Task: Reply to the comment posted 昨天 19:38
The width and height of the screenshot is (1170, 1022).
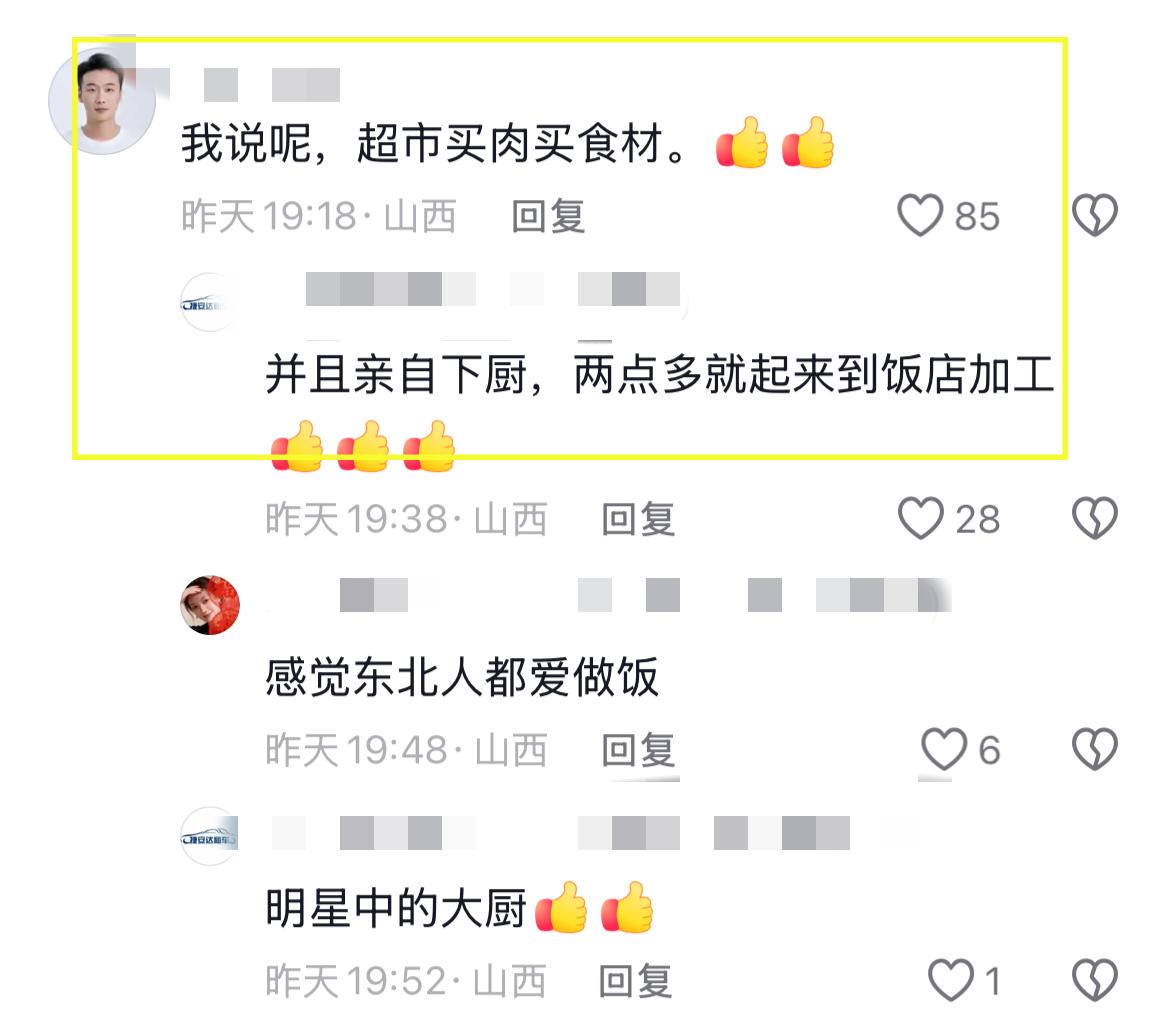Action: (x=639, y=519)
